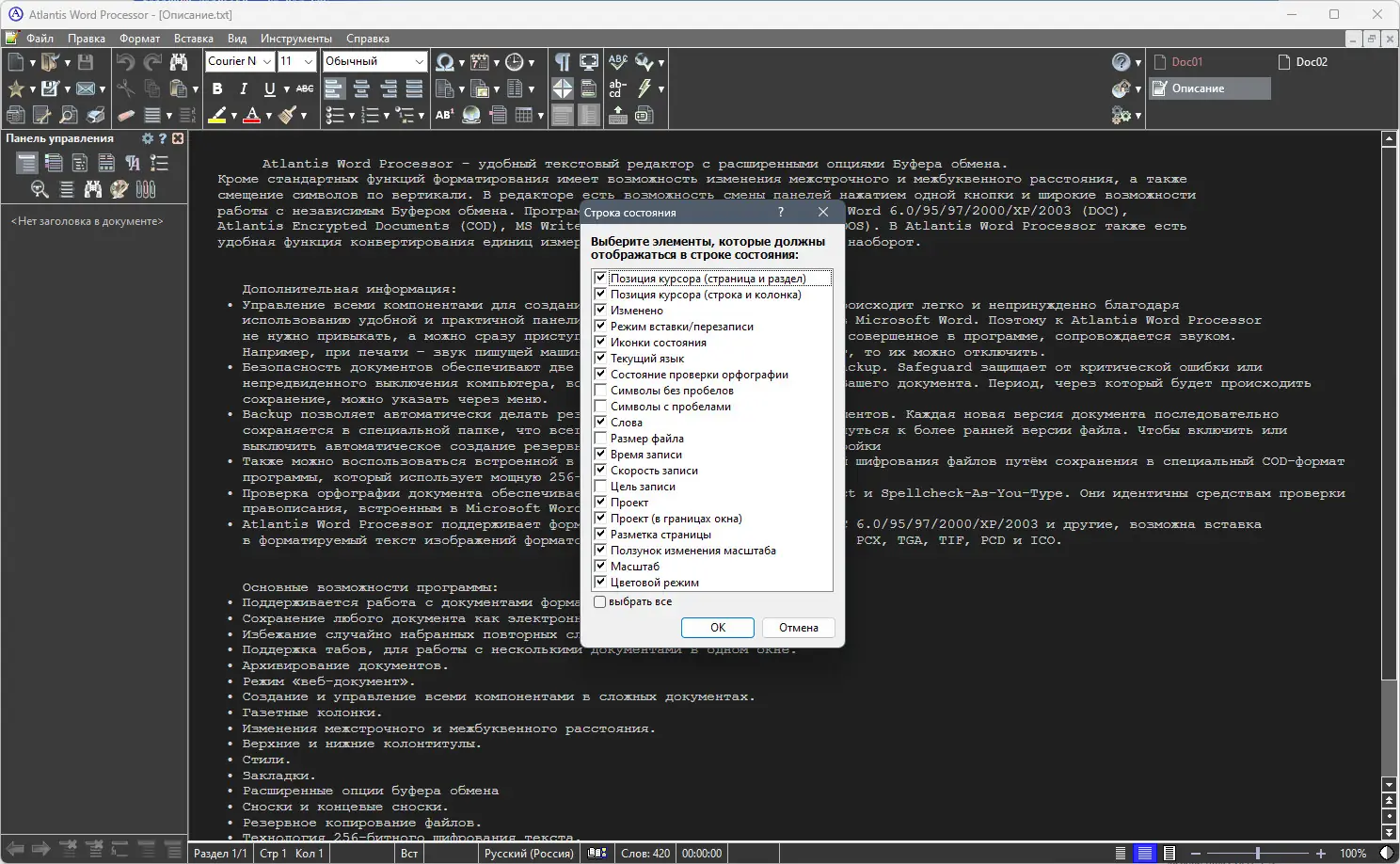Click the Save floppy disk icon
Viewport: 1400px width, 864px height.
(x=86, y=62)
